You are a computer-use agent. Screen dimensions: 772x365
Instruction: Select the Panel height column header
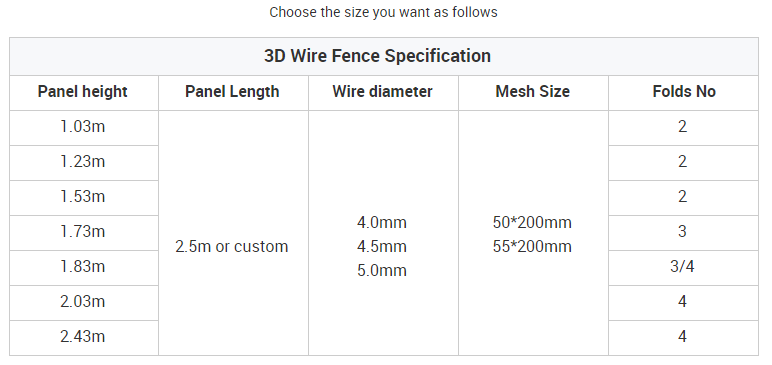tap(83, 92)
